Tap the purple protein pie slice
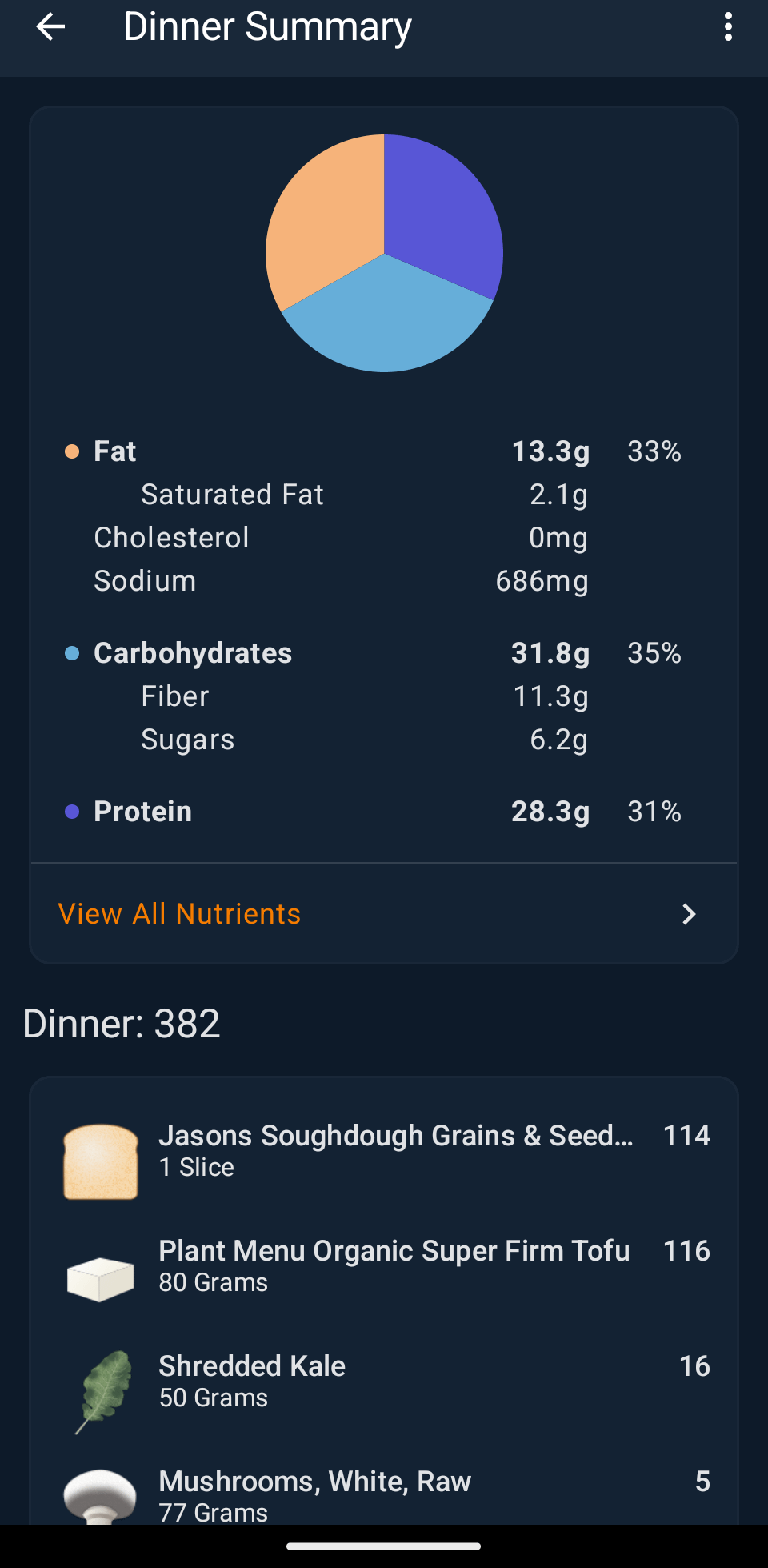This screenshot has width=768, height=1568. 440,216
